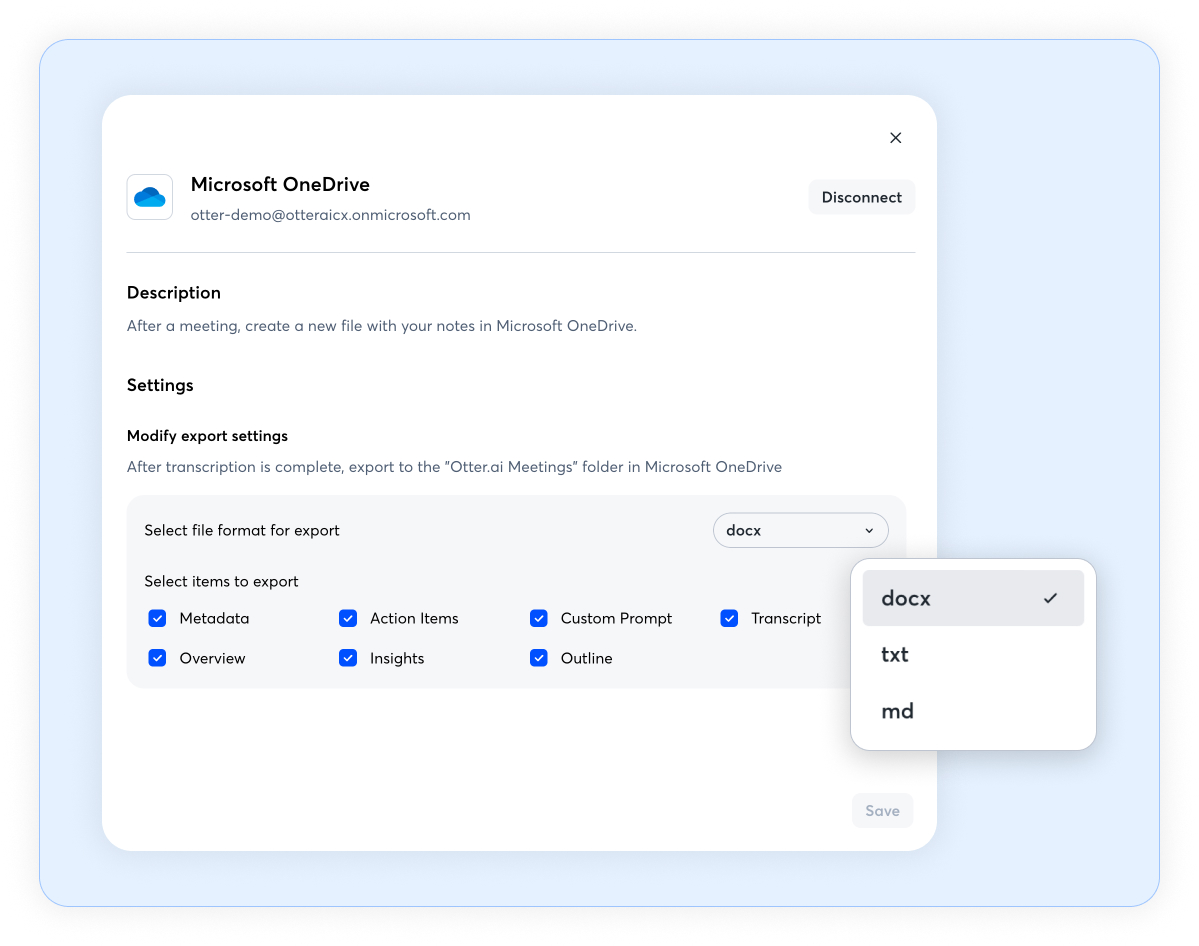1199x946 pixels.
Task: Toggle the Overview checkbox
Action: point(158,658)
